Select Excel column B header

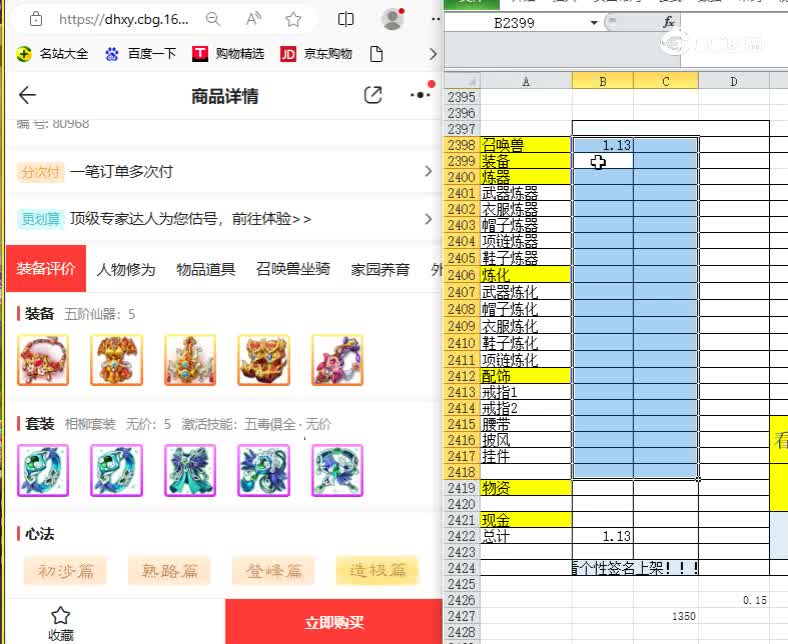click(x=603, y=81)
